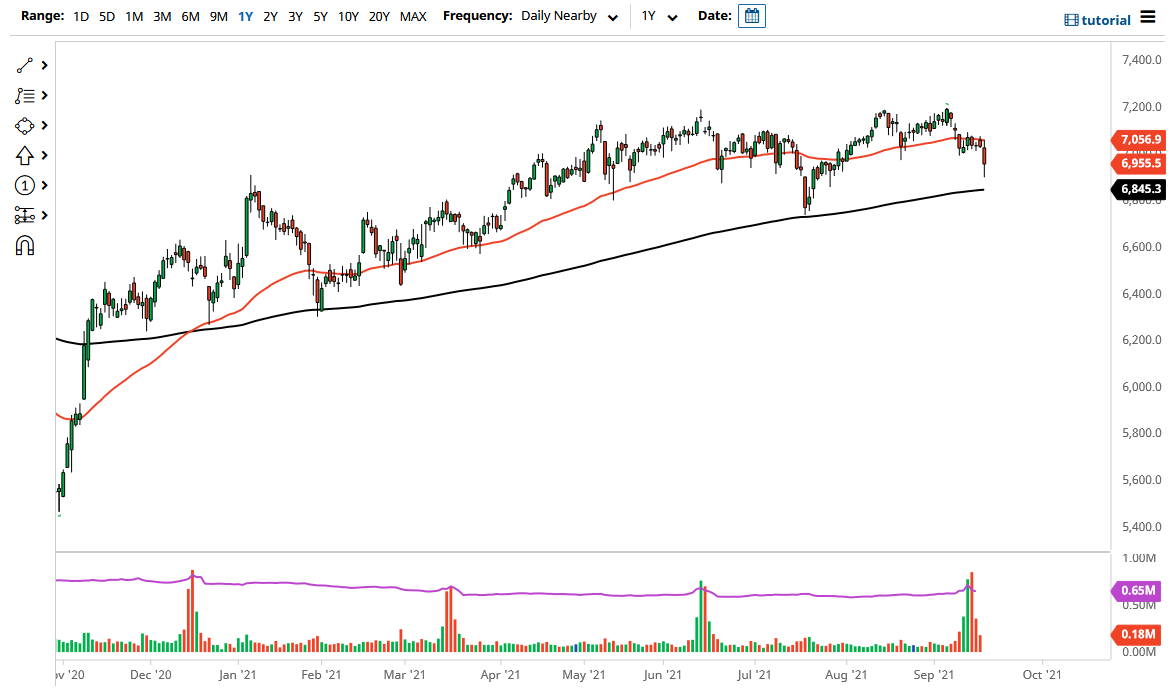The height and width of the screenshot is (697, 1174).
Task: Click the purple 0.65M volume price flag
Action: 1140,591
